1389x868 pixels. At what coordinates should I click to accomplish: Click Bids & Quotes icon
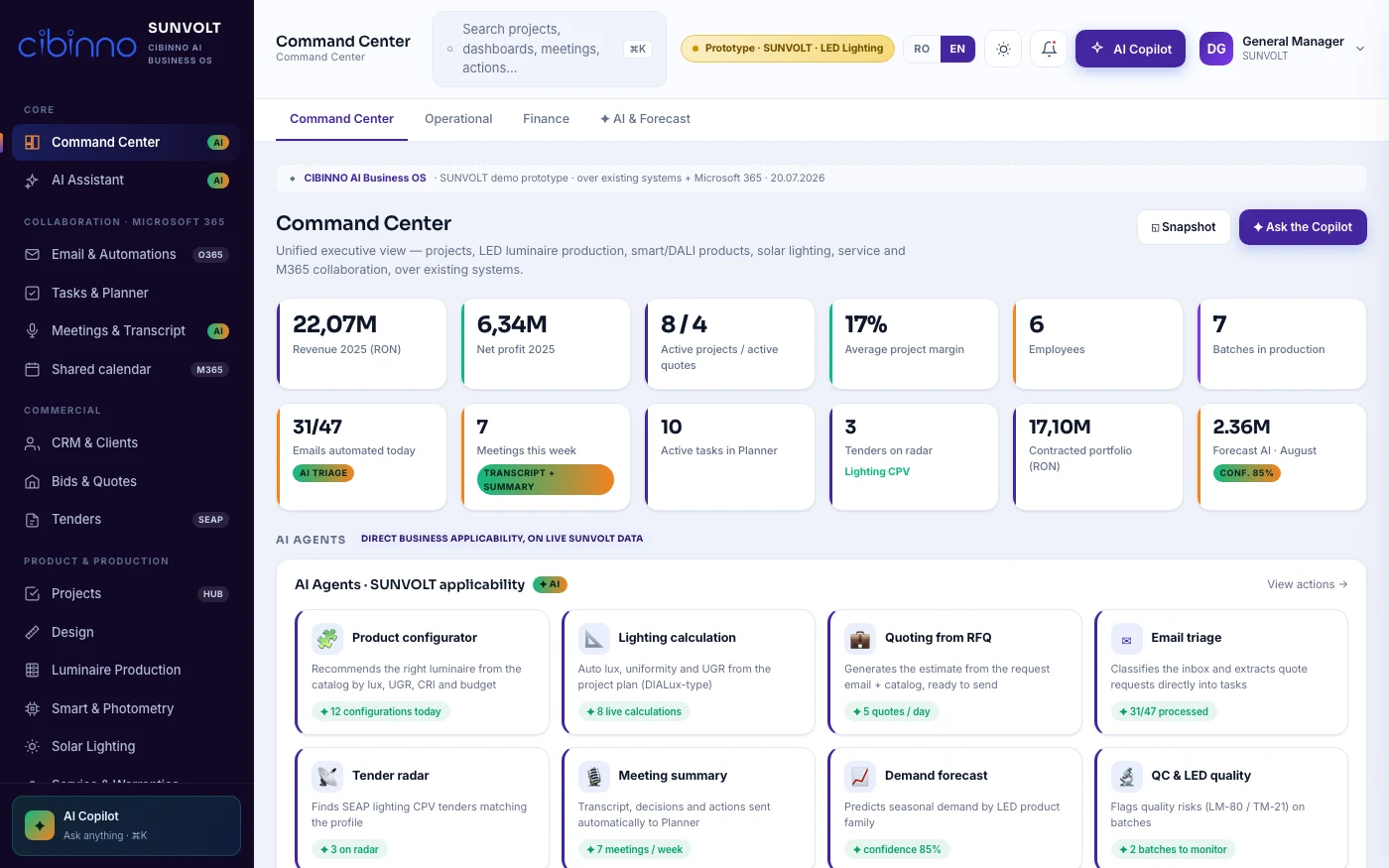32,482
